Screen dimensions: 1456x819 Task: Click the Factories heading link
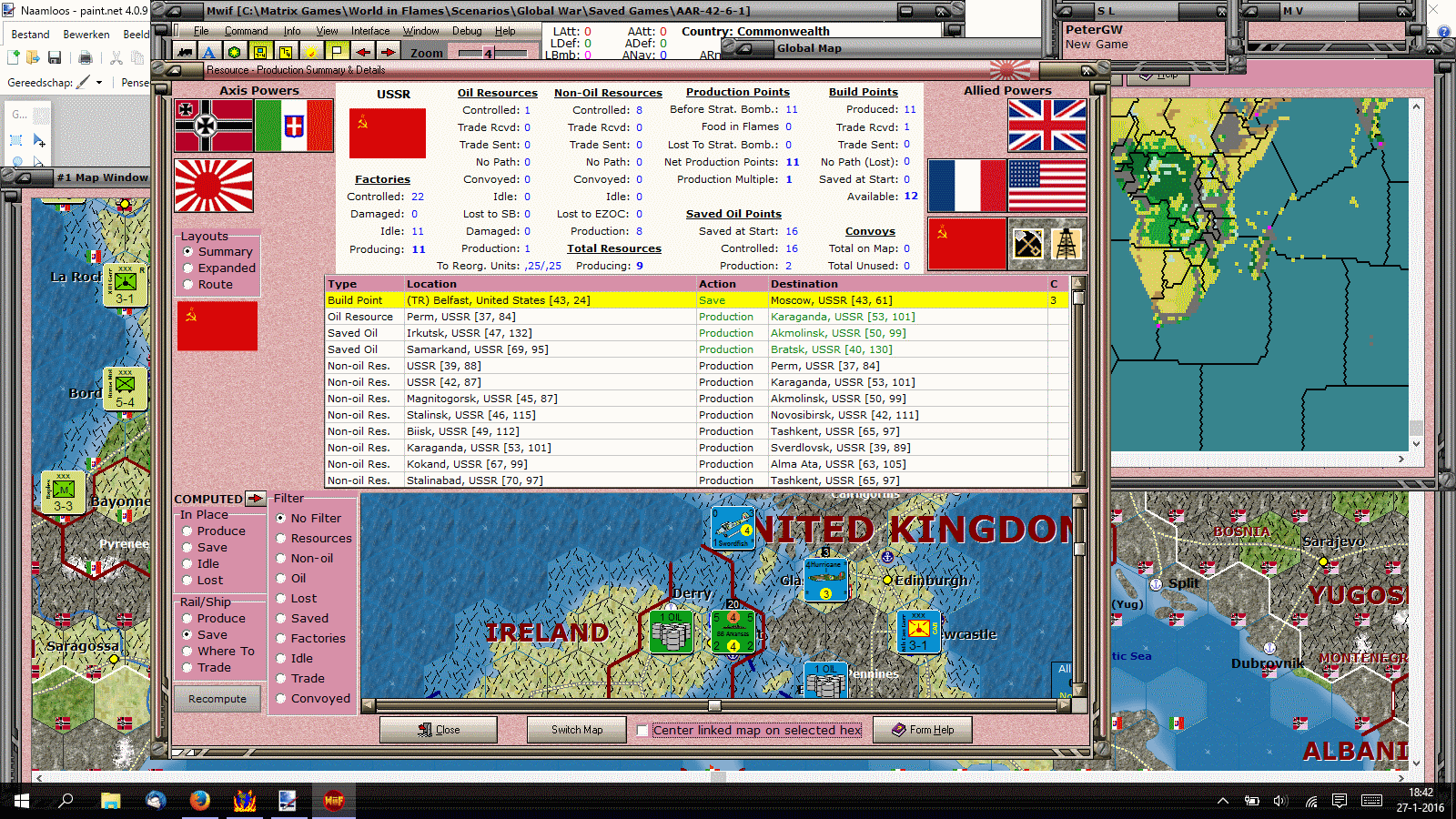[383, 179]
